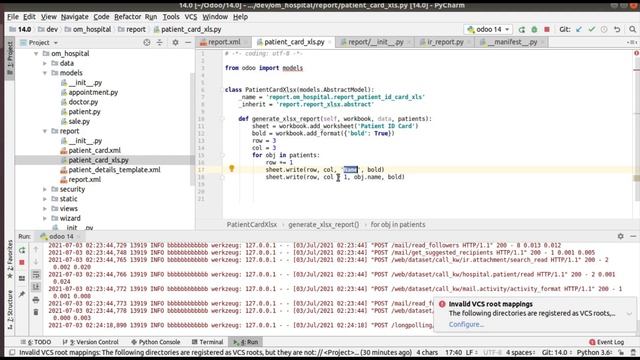Toggle the Project tool window stripe

point(10,57)
